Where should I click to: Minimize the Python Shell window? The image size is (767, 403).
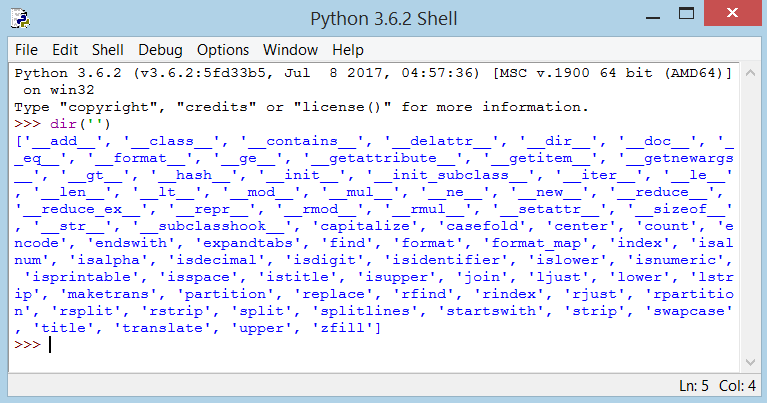click(653, 18)
